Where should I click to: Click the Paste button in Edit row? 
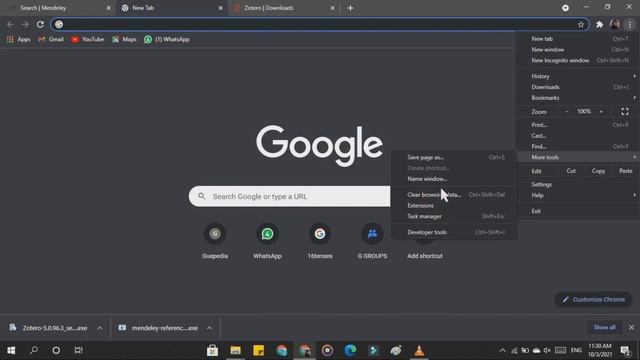coord(625,171)
